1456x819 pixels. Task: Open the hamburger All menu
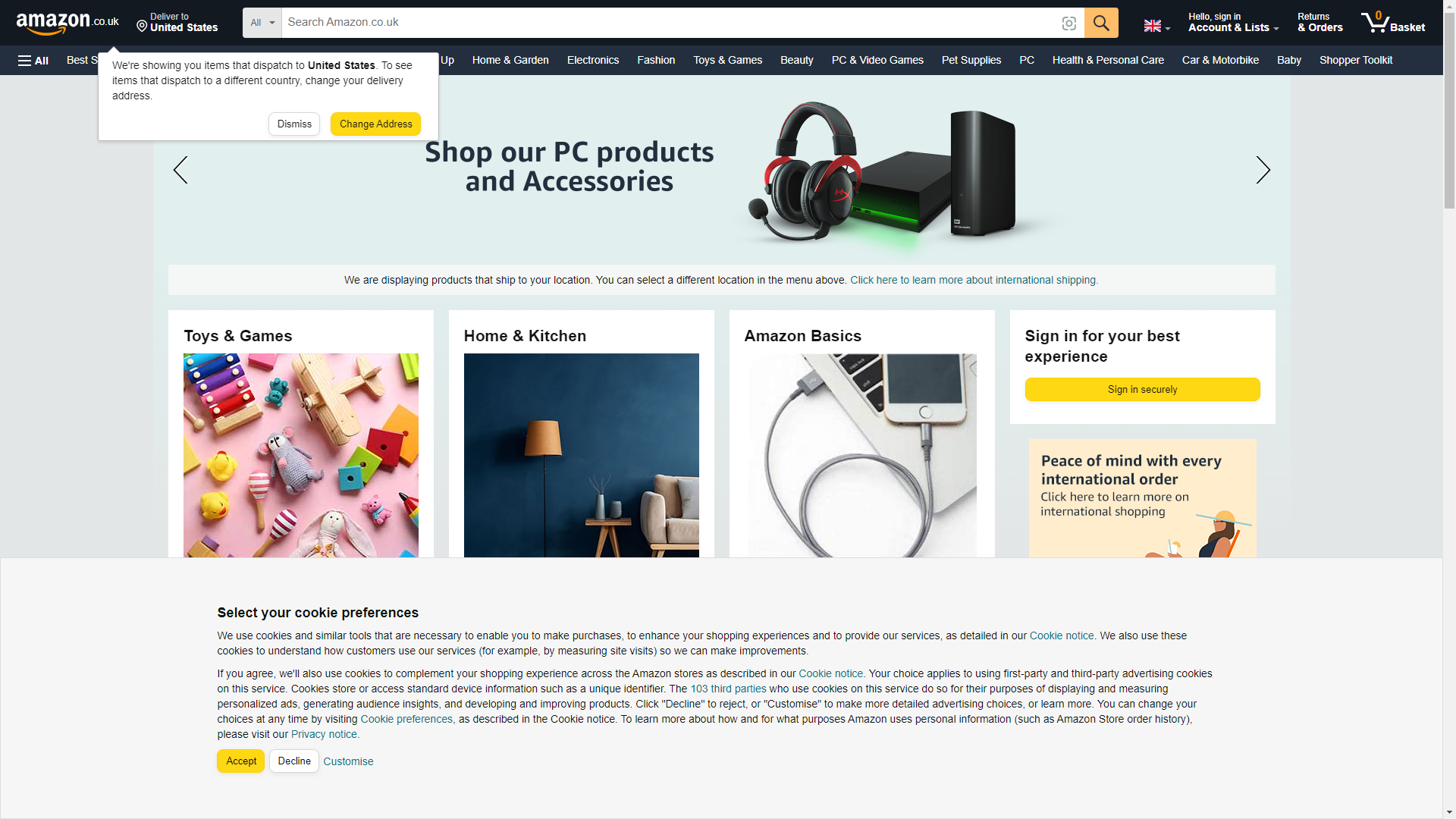33,61
